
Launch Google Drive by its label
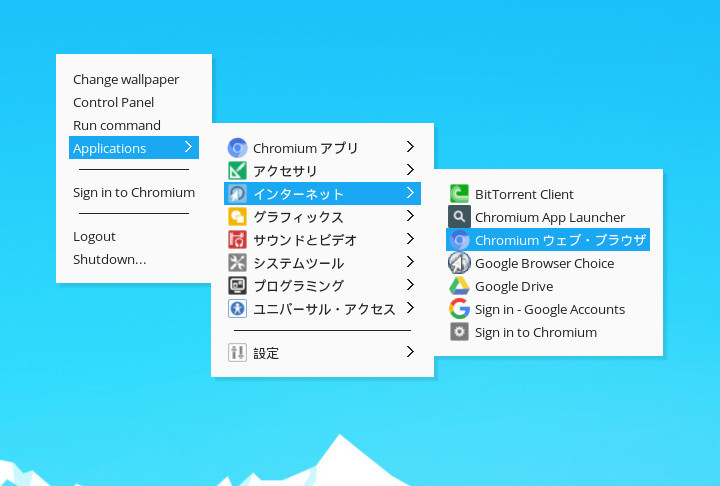[514, 286]
